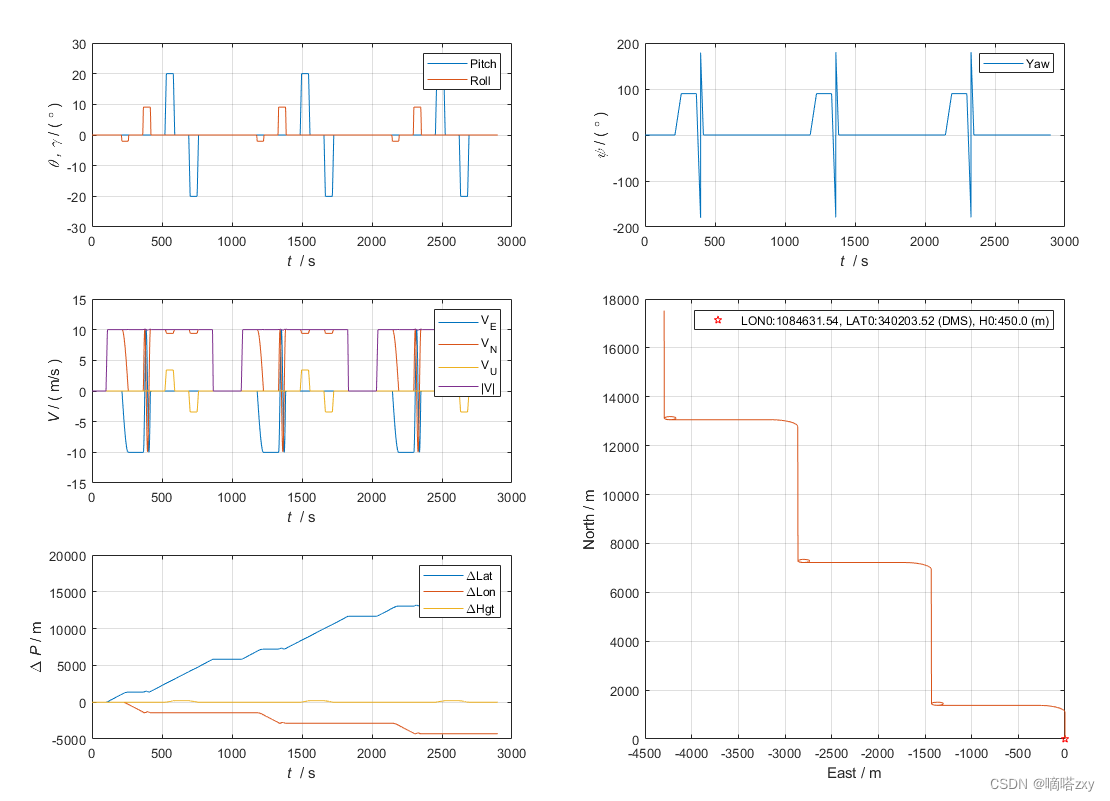Click the trajectory end at 17500 m North

tap(664, 311)
